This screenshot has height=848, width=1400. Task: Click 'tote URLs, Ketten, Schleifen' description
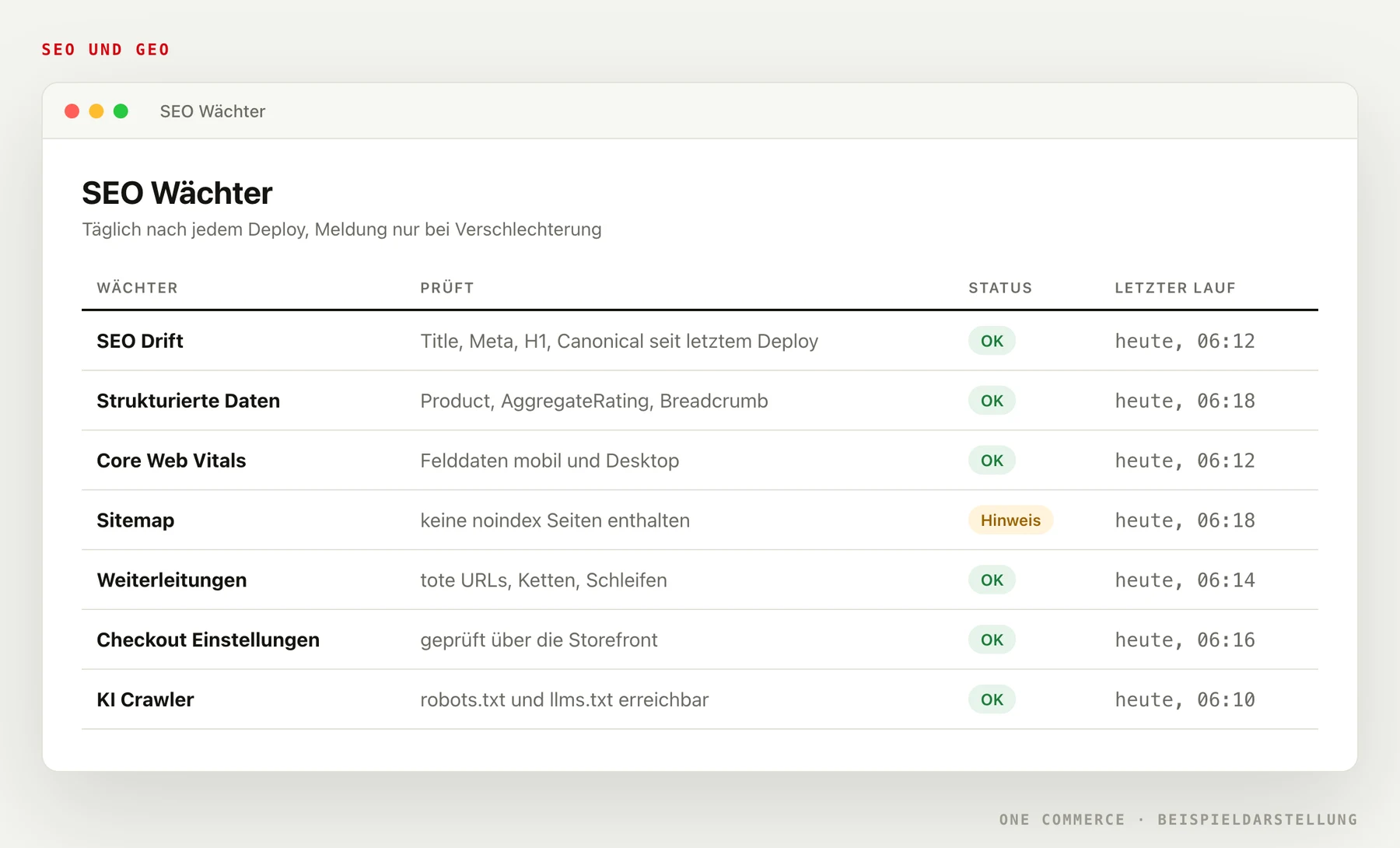(544, 580)
